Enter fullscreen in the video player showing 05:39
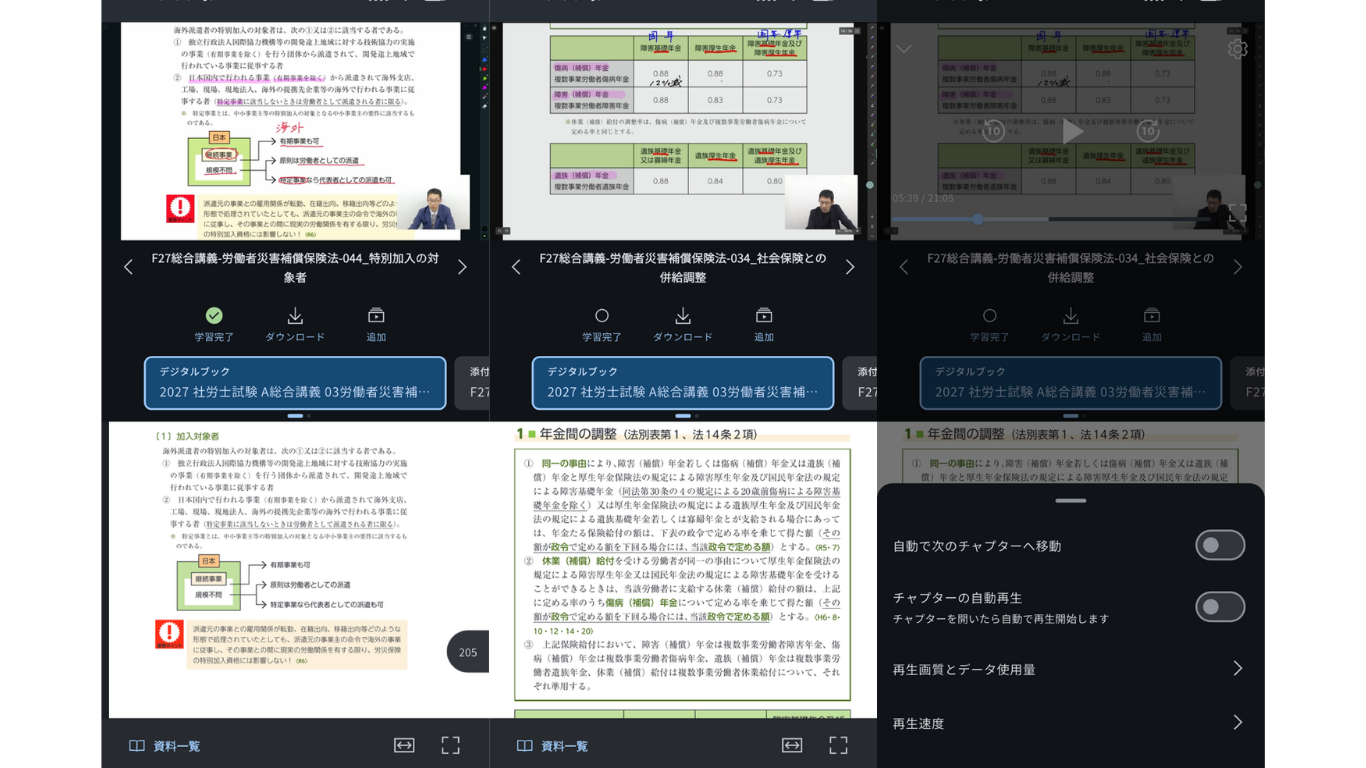The height and width of the screenshot is (768, 1366). pyautogui.click(x=1238, y=213)
